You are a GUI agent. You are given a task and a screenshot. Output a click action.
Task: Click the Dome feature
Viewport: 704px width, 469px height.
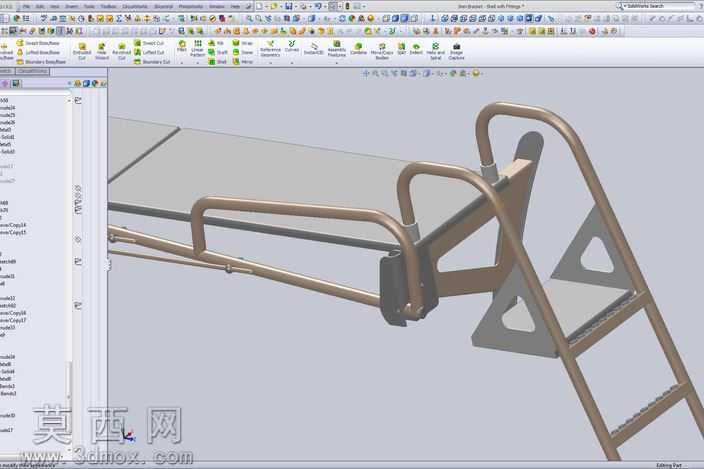(x=243, y=53)
